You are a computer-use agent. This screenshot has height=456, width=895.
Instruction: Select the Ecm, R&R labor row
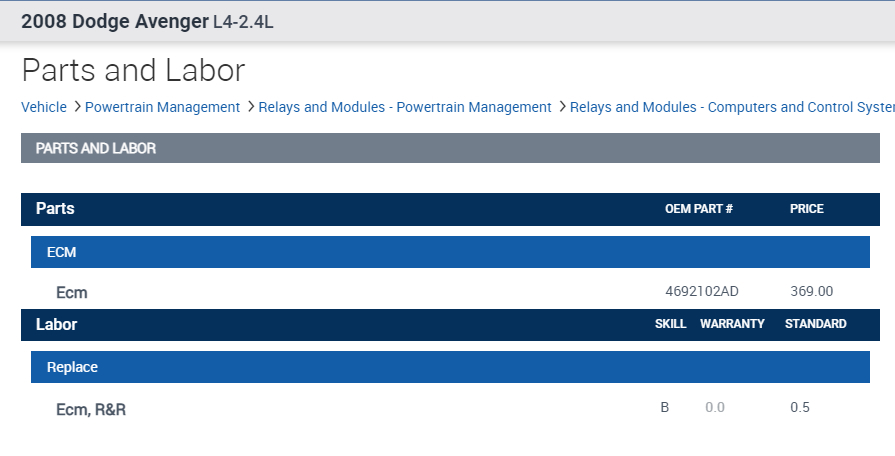pos(91,409)
